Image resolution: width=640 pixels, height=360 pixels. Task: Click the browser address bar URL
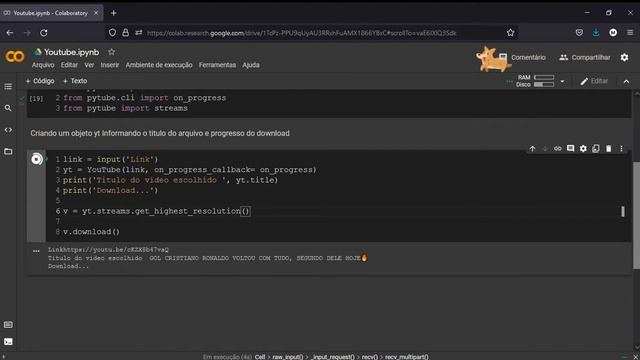pos(301,33)
